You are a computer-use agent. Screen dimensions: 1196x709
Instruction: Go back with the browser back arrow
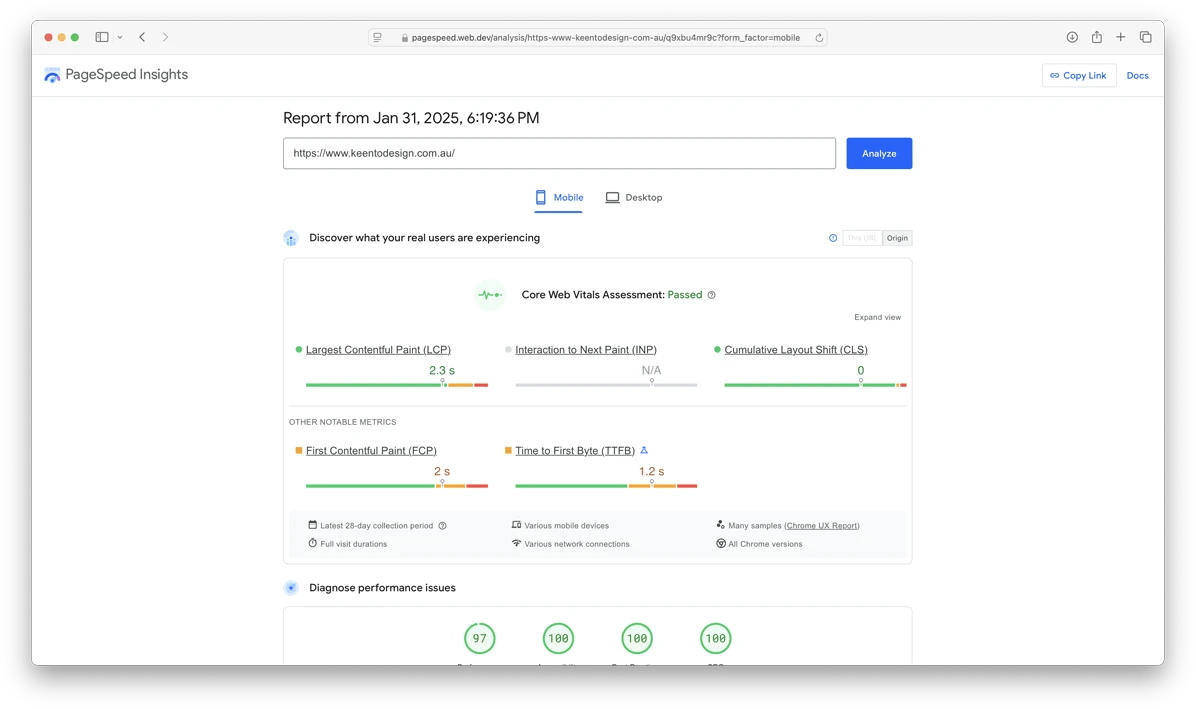(x=142, y=37)
